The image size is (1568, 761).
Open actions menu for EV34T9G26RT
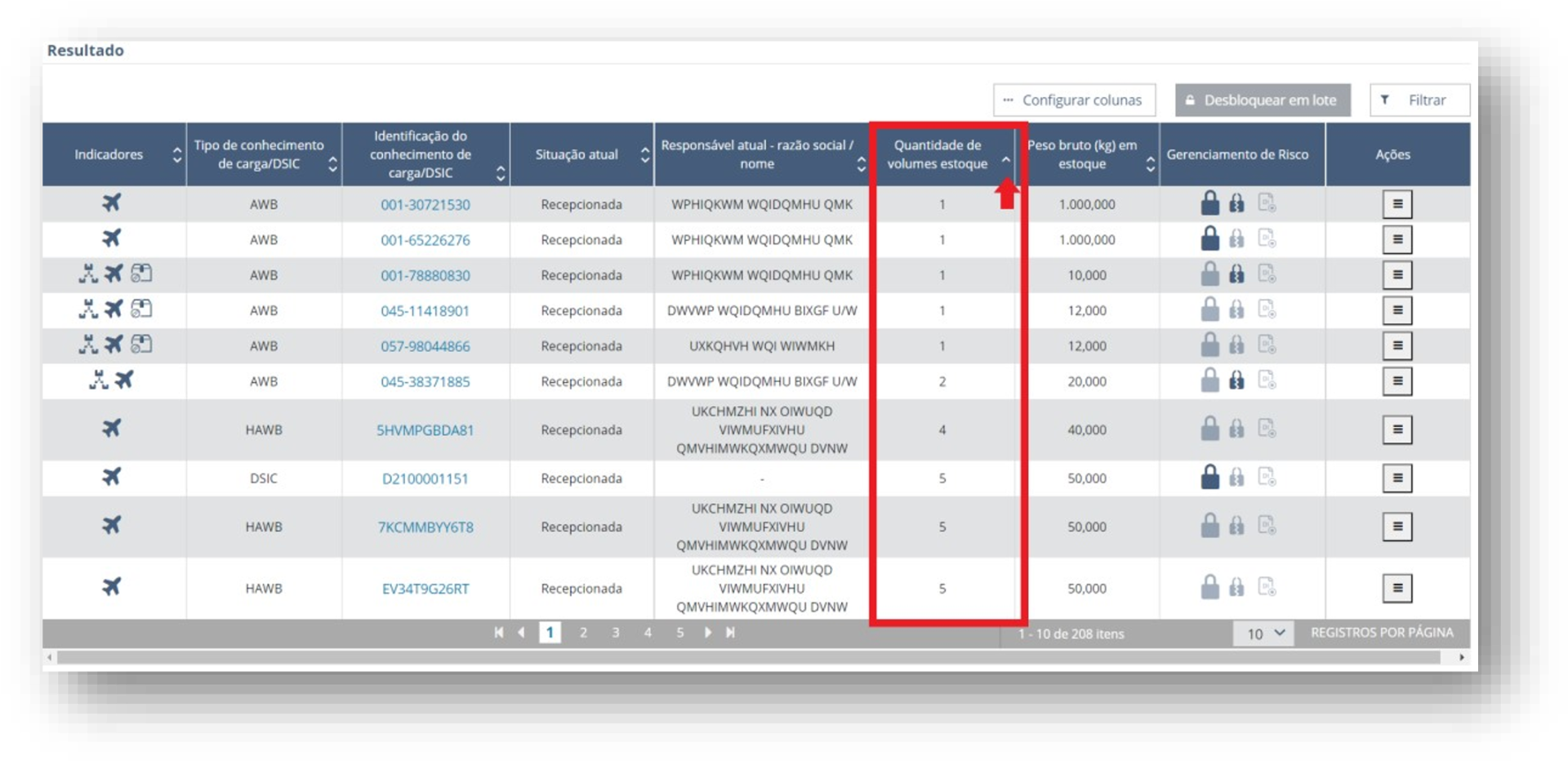1397,588
